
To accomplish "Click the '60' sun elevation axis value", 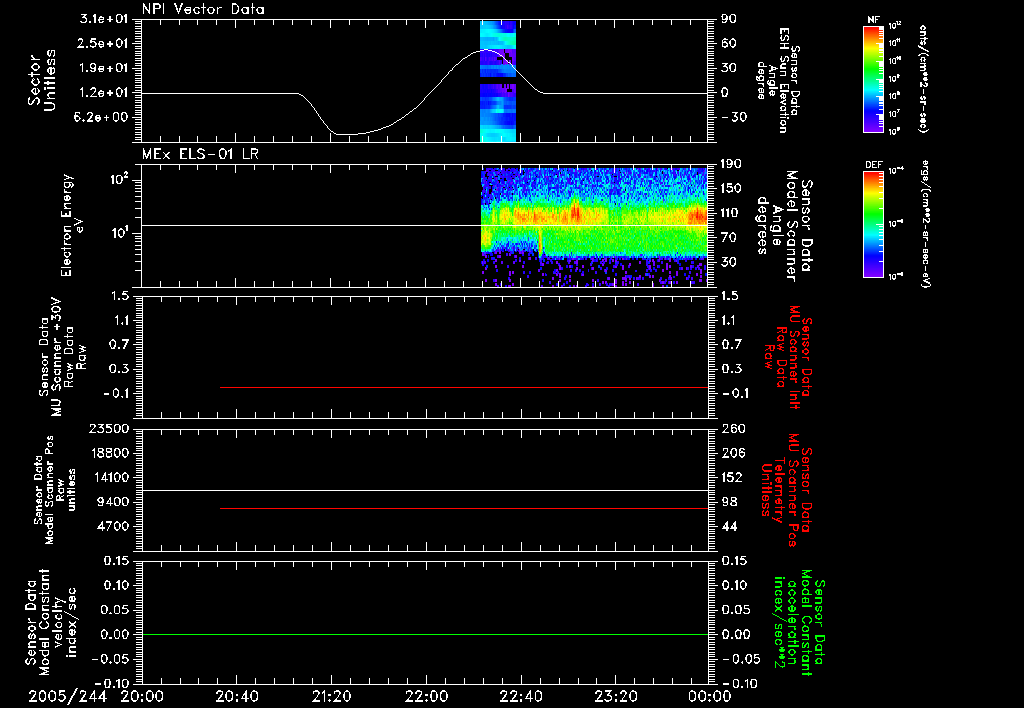I will (729, 43).
